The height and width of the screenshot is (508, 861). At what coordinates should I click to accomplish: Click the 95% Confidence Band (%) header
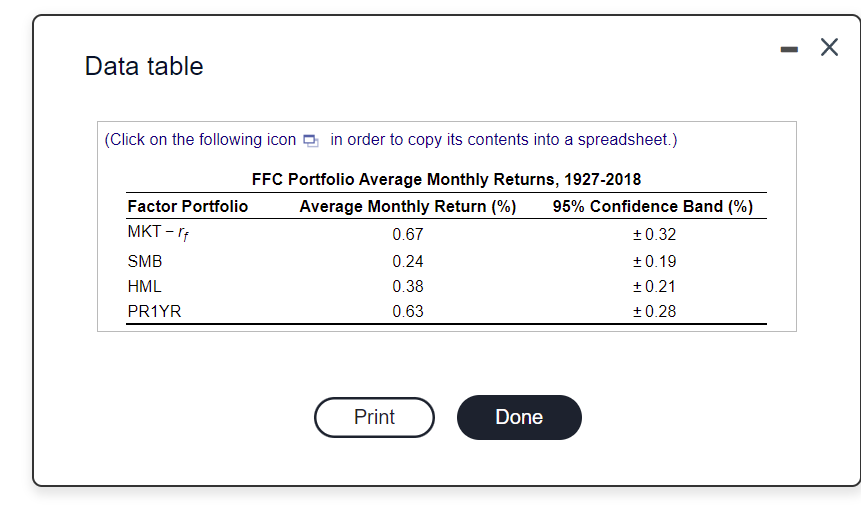652,207
